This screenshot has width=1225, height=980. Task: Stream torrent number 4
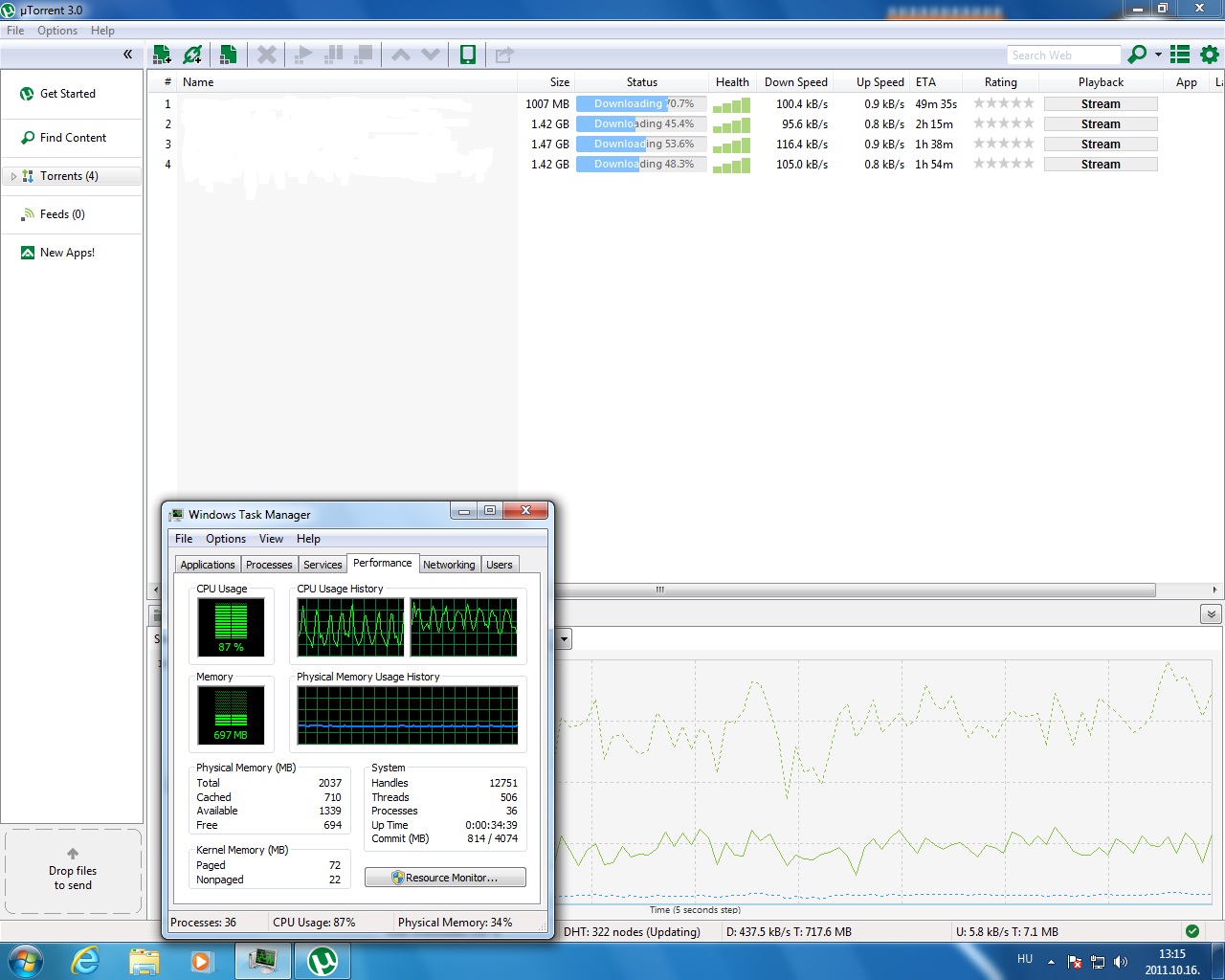pos(1101,165)
